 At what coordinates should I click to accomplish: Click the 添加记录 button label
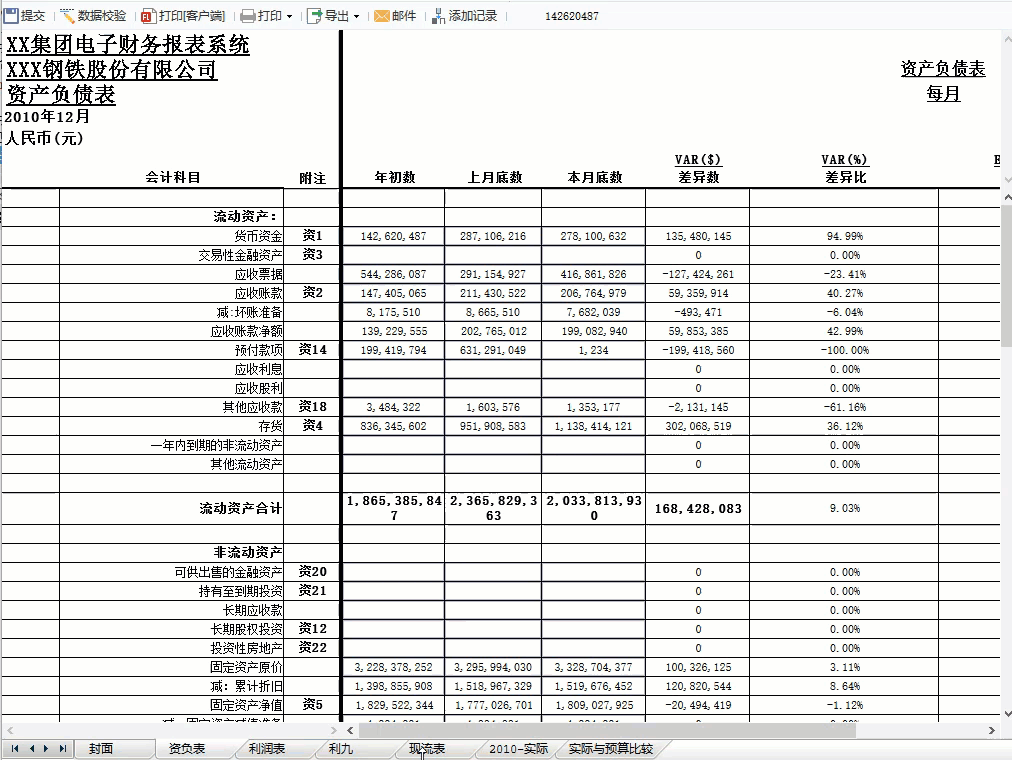473,15
